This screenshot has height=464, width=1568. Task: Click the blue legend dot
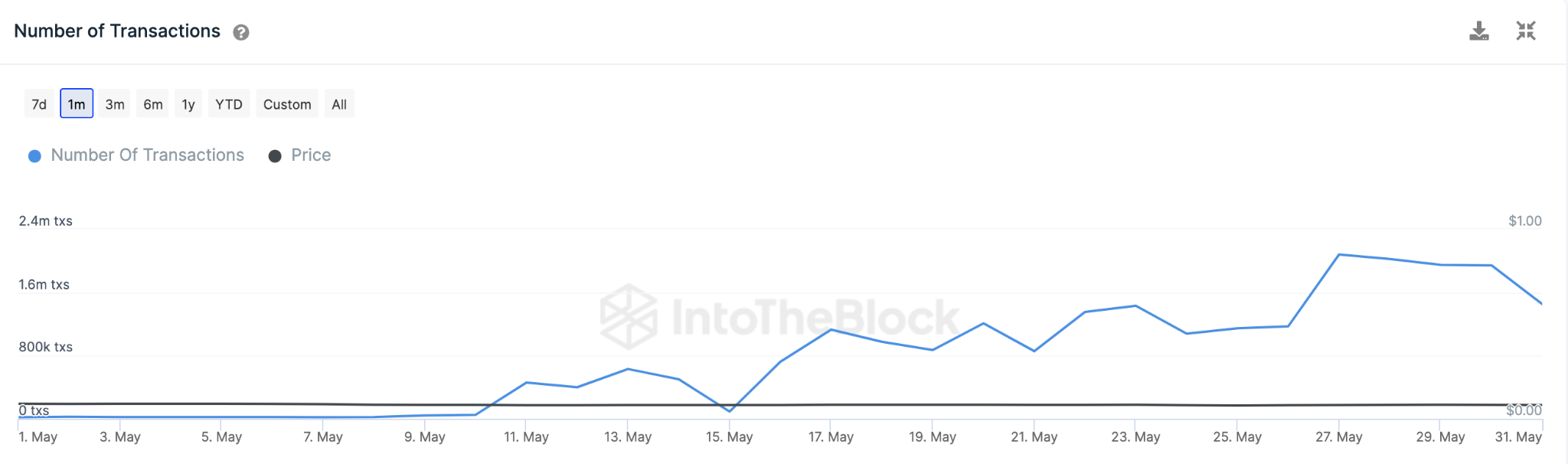tap(34, 156)
